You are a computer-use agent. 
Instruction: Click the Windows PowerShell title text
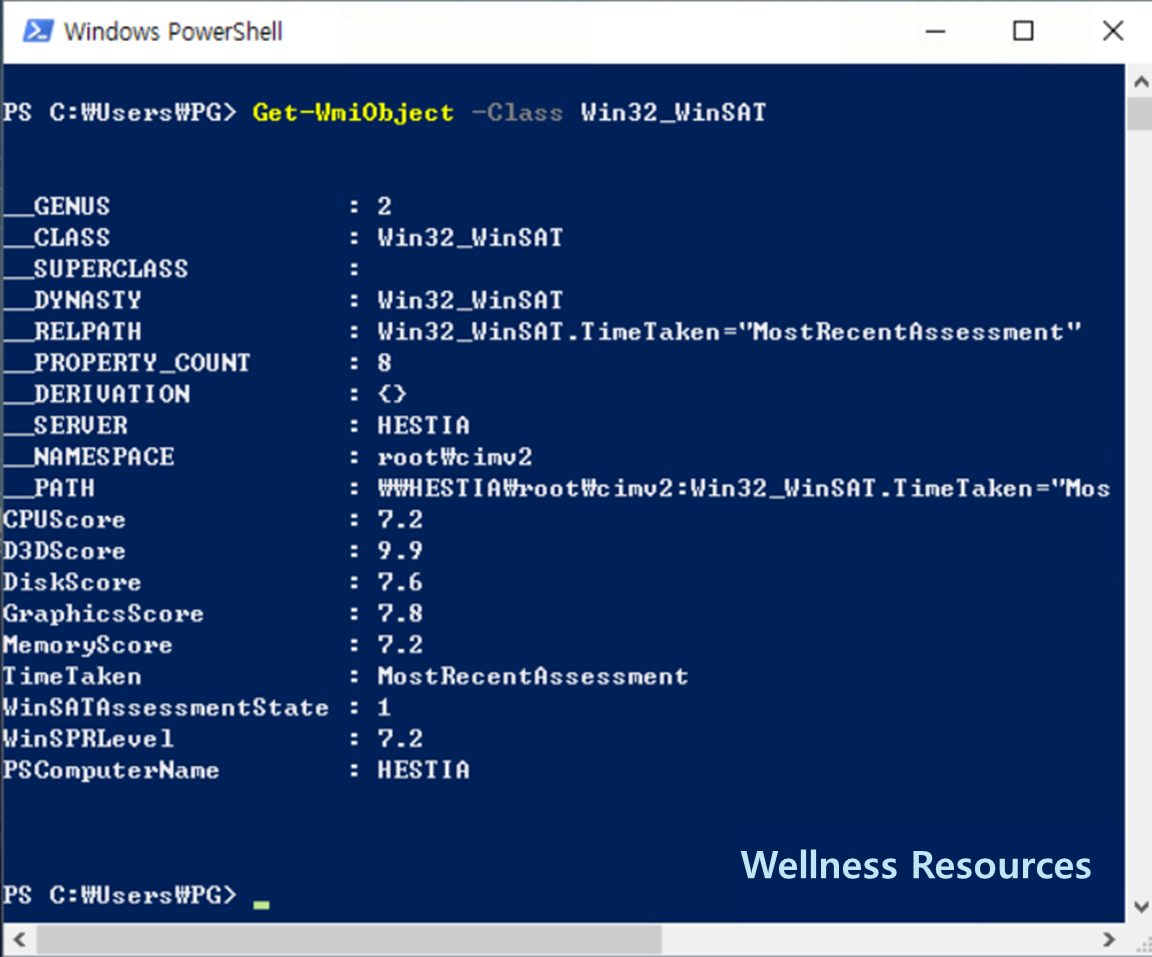tap(173, 32)
